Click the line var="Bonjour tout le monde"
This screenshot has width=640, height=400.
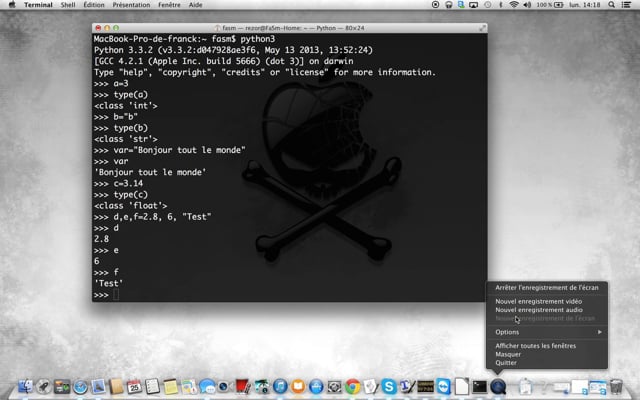(x=169, y=150)
